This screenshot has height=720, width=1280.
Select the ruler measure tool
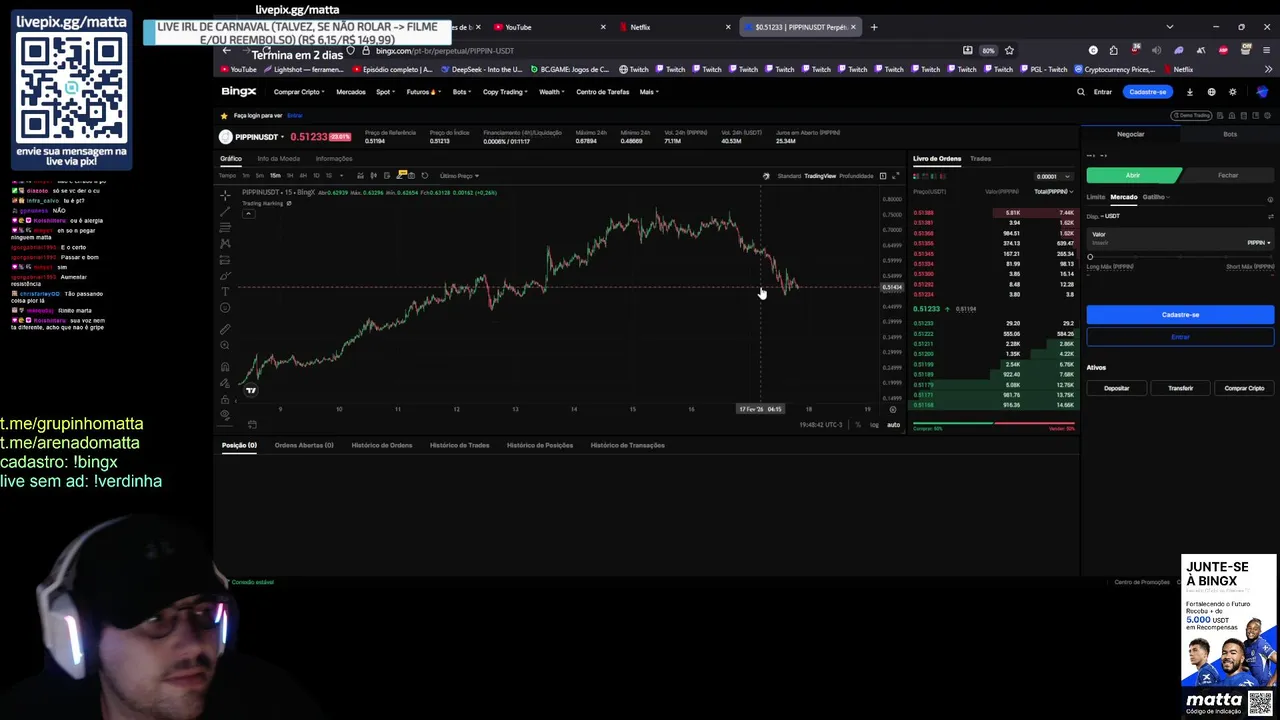pos(225,329)
